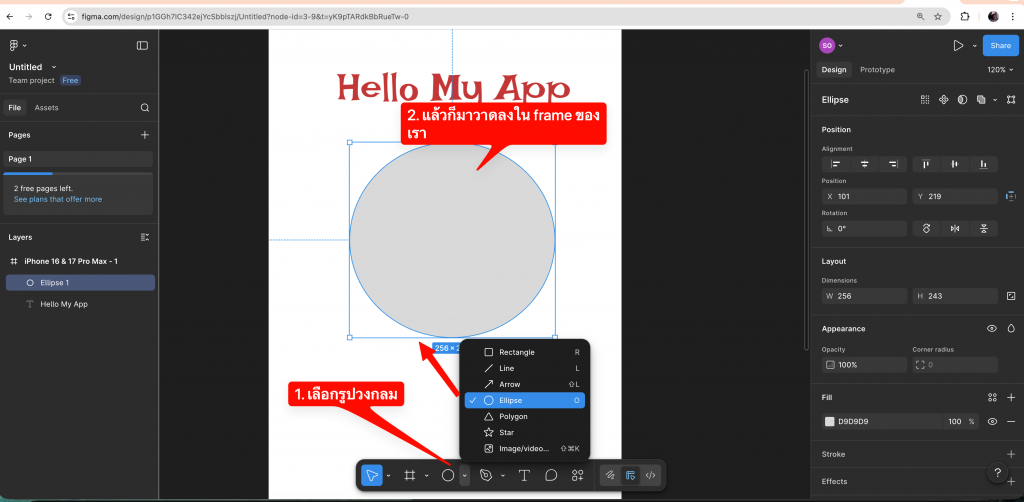1024x502 pixels.
Task: Add a new page with plus icon
Action: [145, 135]
